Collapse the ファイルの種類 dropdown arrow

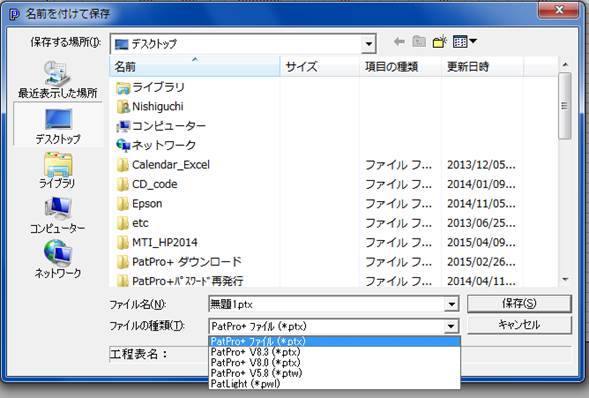coord(452,326)
